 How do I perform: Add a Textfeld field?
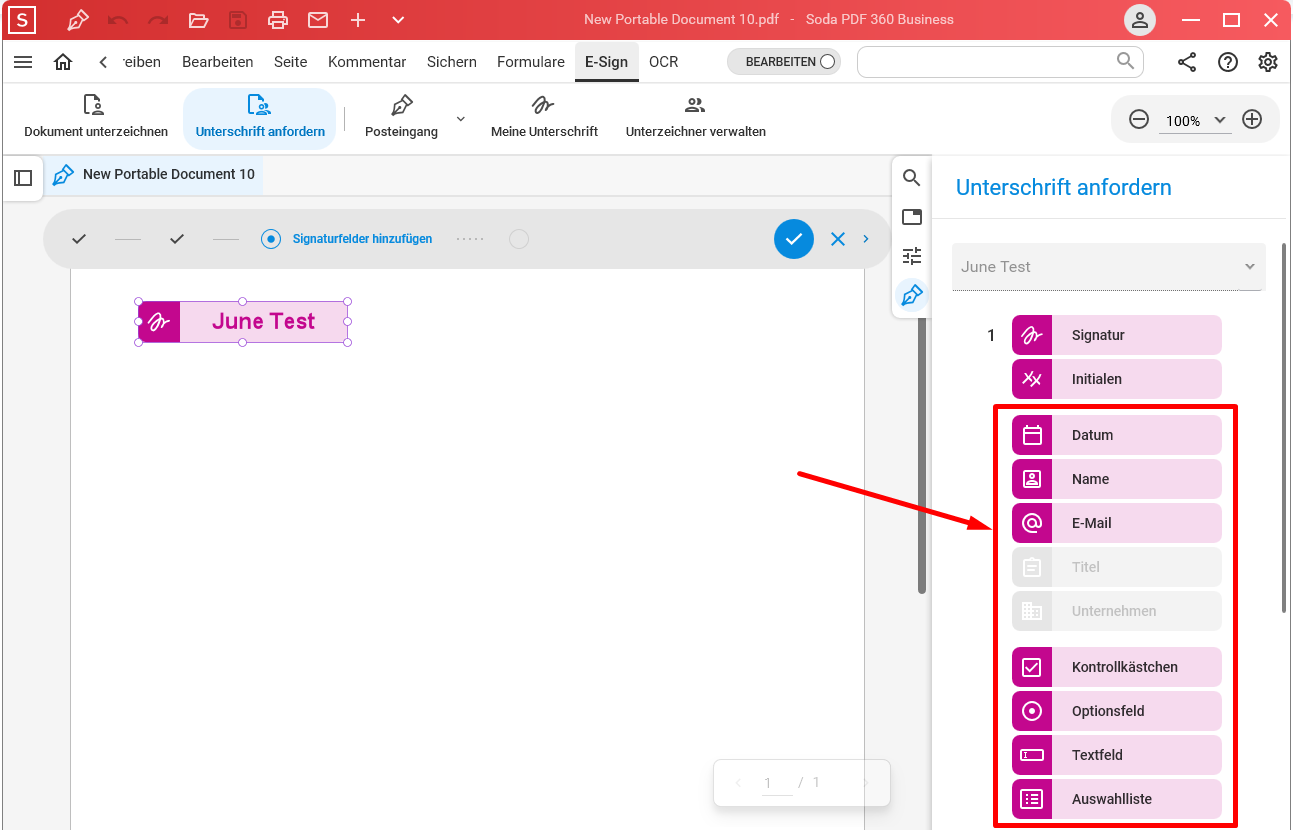tap(1117, 755)
